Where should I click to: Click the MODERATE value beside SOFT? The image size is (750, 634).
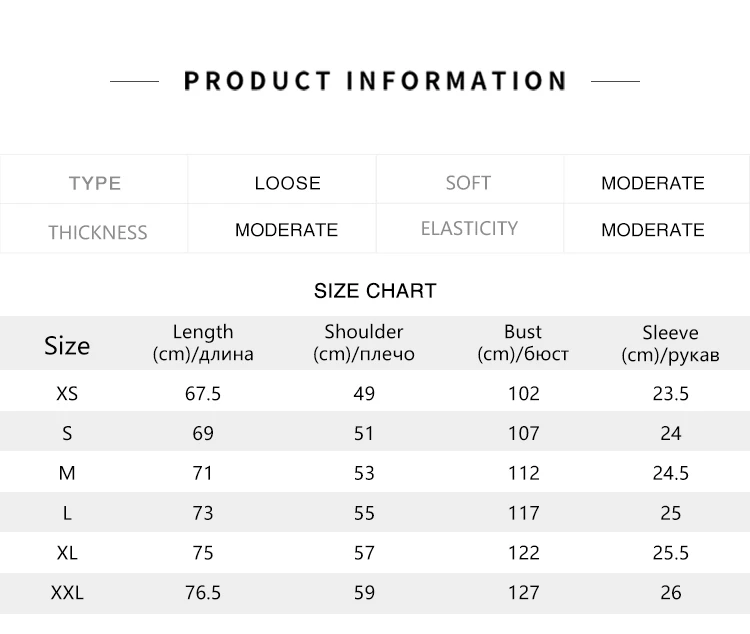(652, 183)
